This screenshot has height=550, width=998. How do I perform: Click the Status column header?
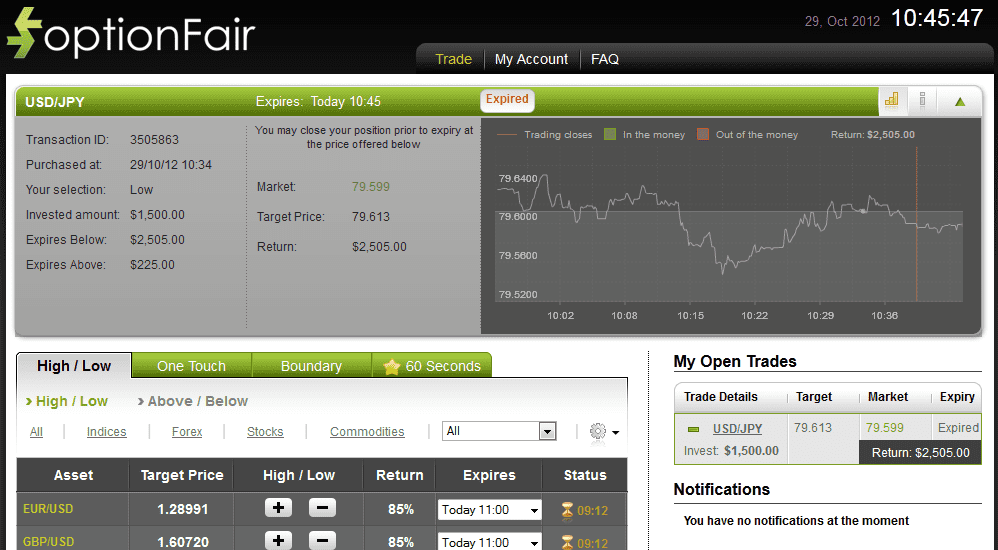(x=585, y=475)
